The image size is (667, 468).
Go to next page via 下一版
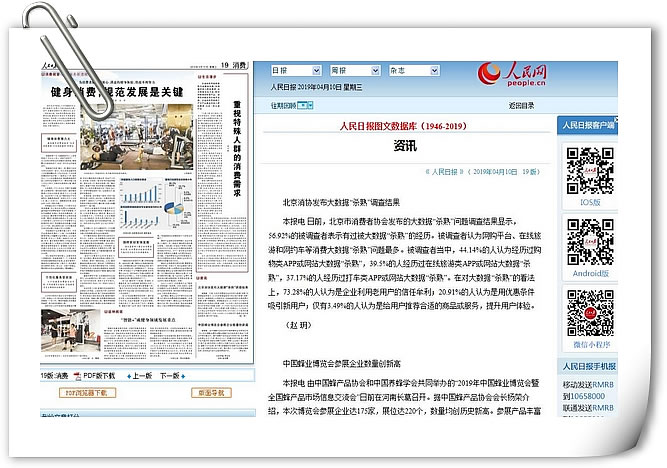click(170, 376)
